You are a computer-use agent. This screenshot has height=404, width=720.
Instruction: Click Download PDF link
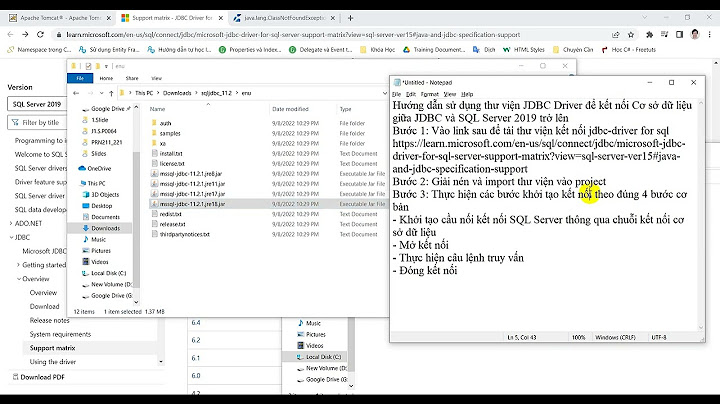click(38, 377)
